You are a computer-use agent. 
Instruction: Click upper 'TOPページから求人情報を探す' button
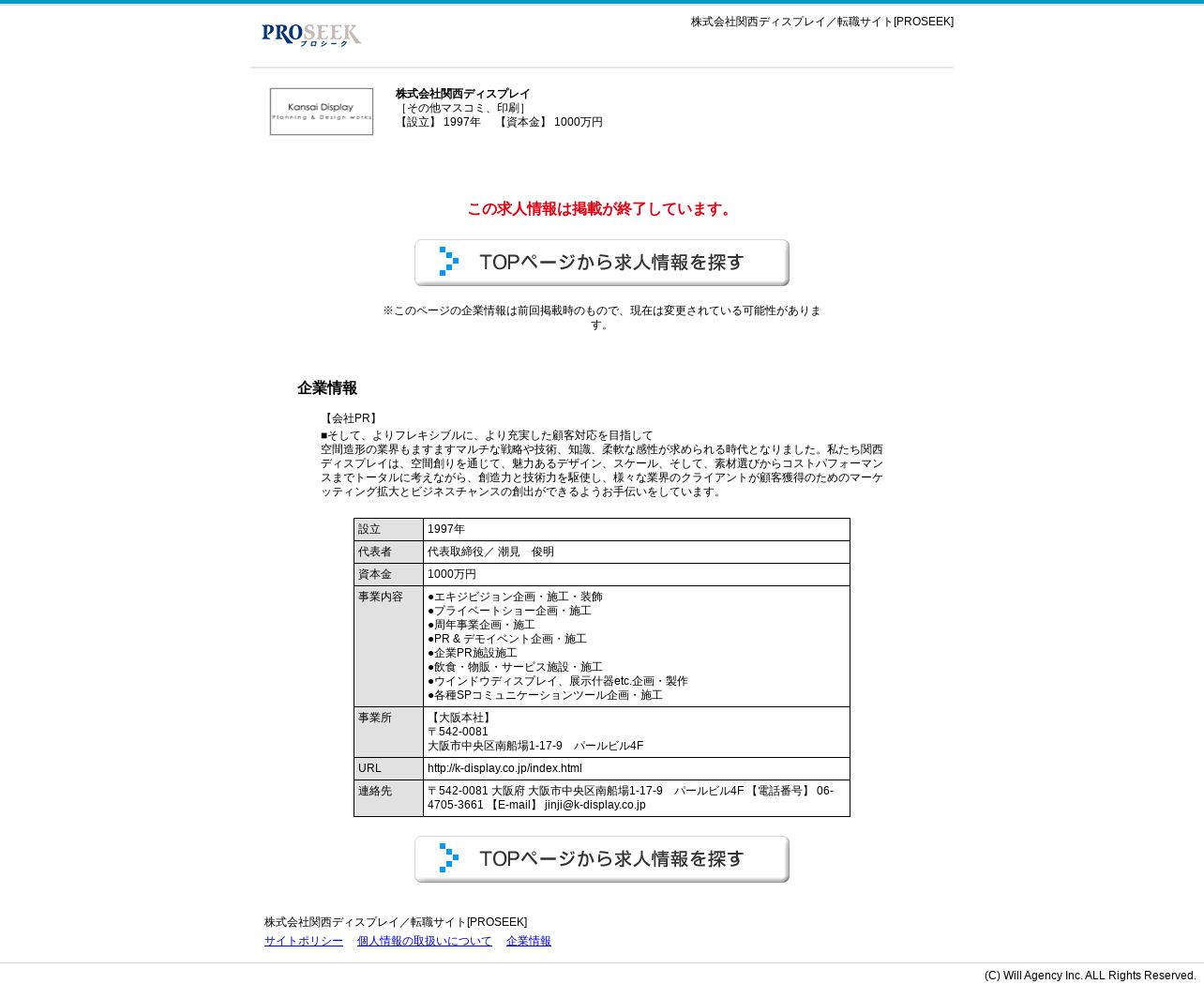tap(602, 263)
